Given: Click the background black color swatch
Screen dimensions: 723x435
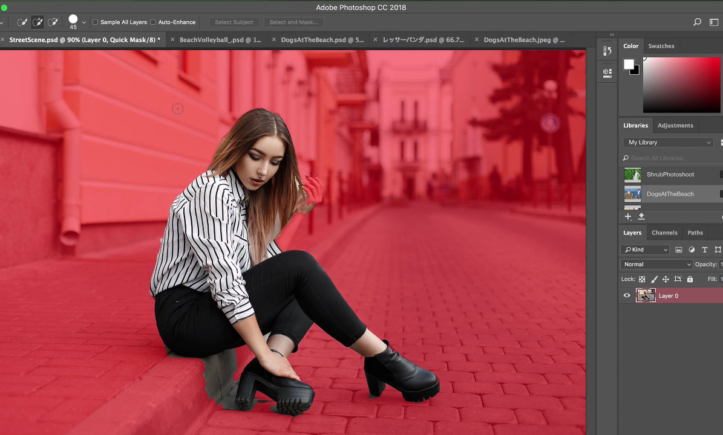Looking at the screenshot, I should coord(636,71).
